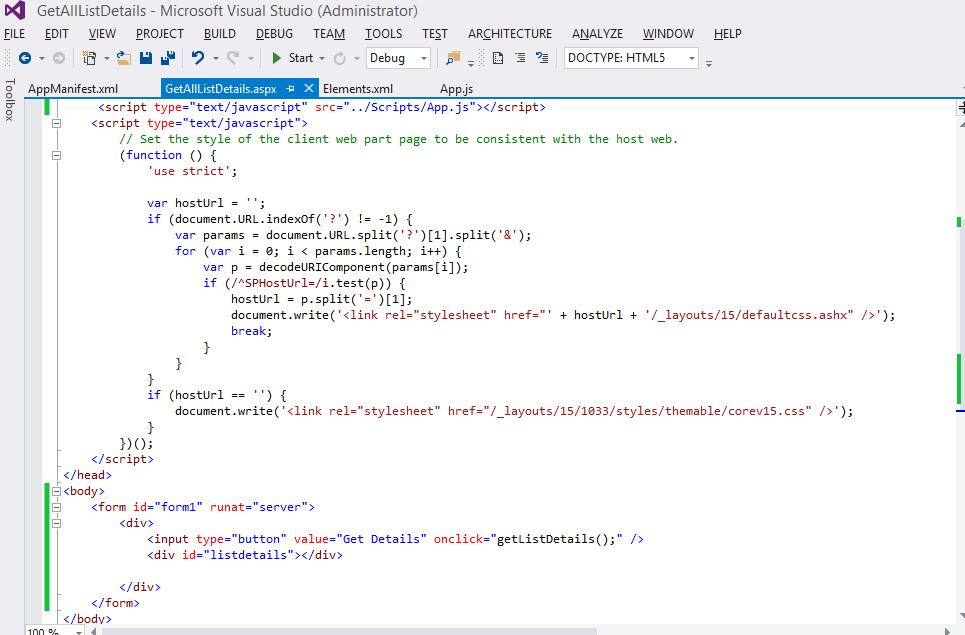
Task: Click the indent lines toolbar icon
Action: (x=520, y=58)
